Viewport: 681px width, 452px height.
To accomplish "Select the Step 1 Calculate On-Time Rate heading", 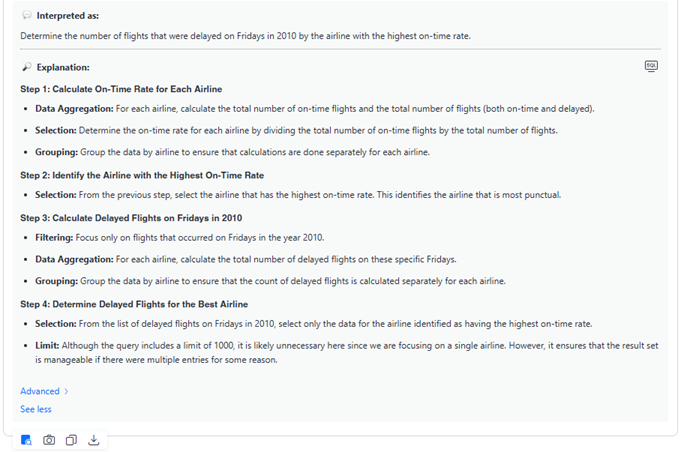I will click(x=121, y=89).
